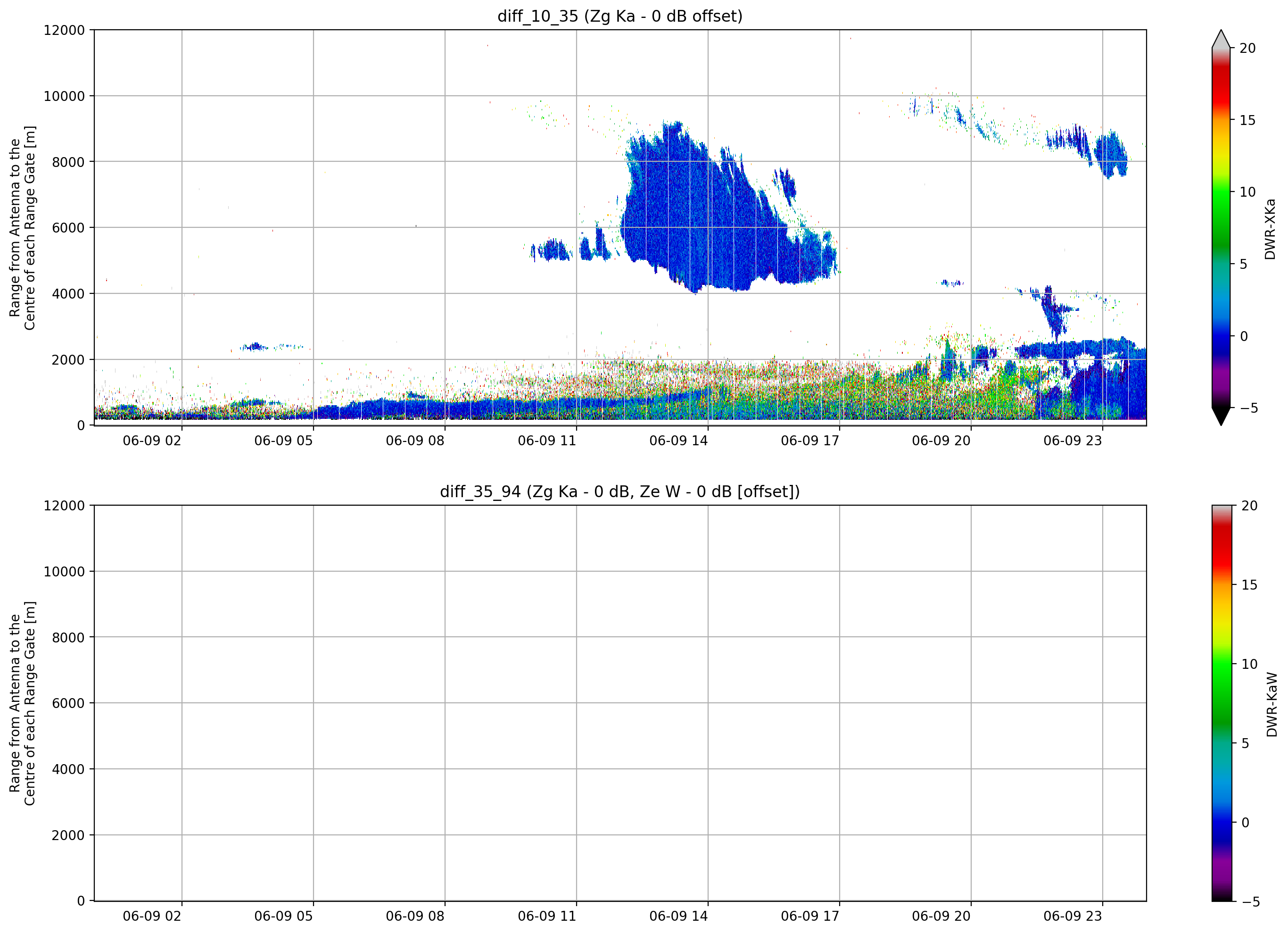The height and width of the screenshot is (933, 1288).
Task: Click the DWR-KaW rainbow colorbar strip
Action: [1222, 703]
